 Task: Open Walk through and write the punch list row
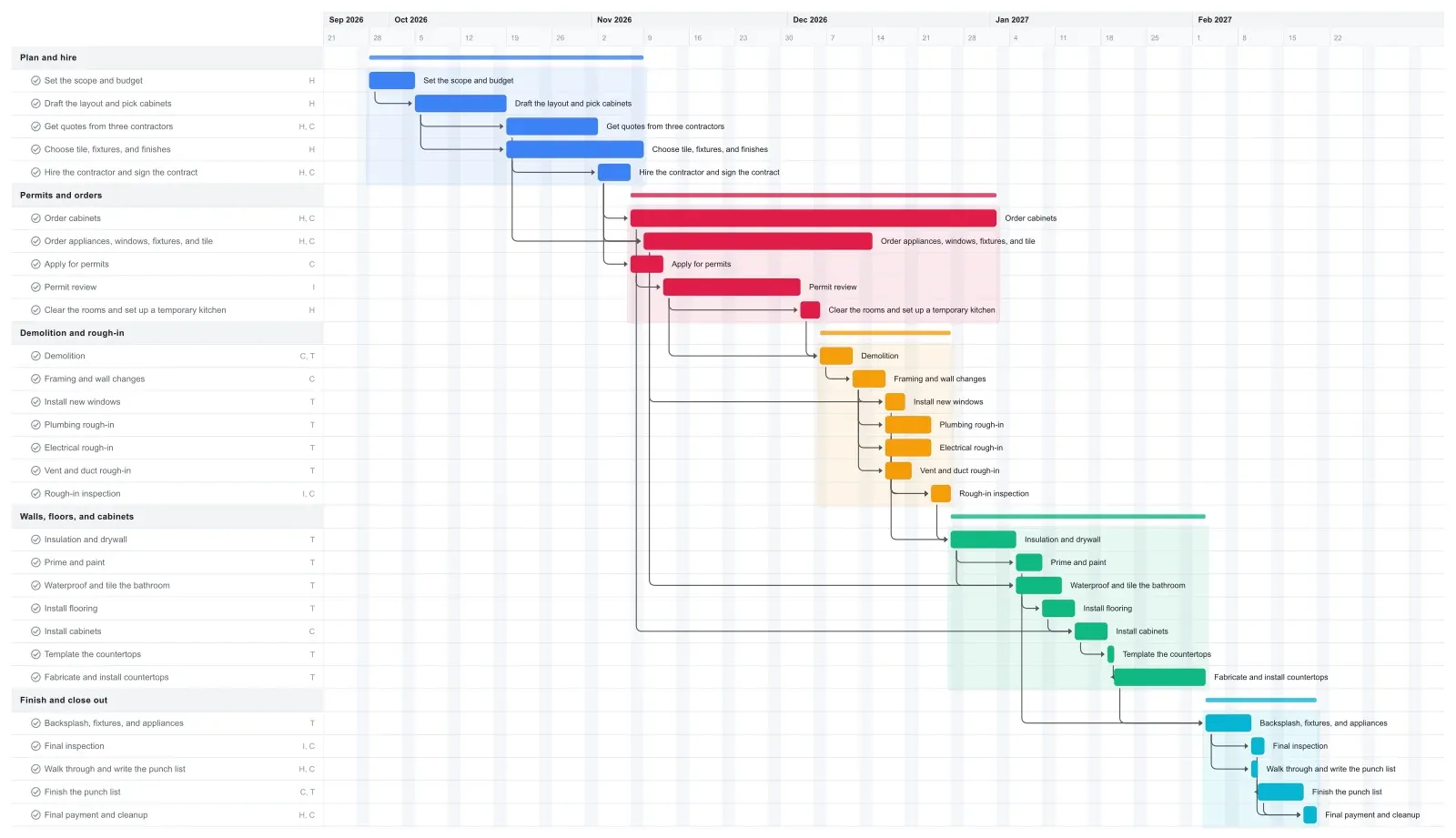pyautogui.click(x=167, y=769)
